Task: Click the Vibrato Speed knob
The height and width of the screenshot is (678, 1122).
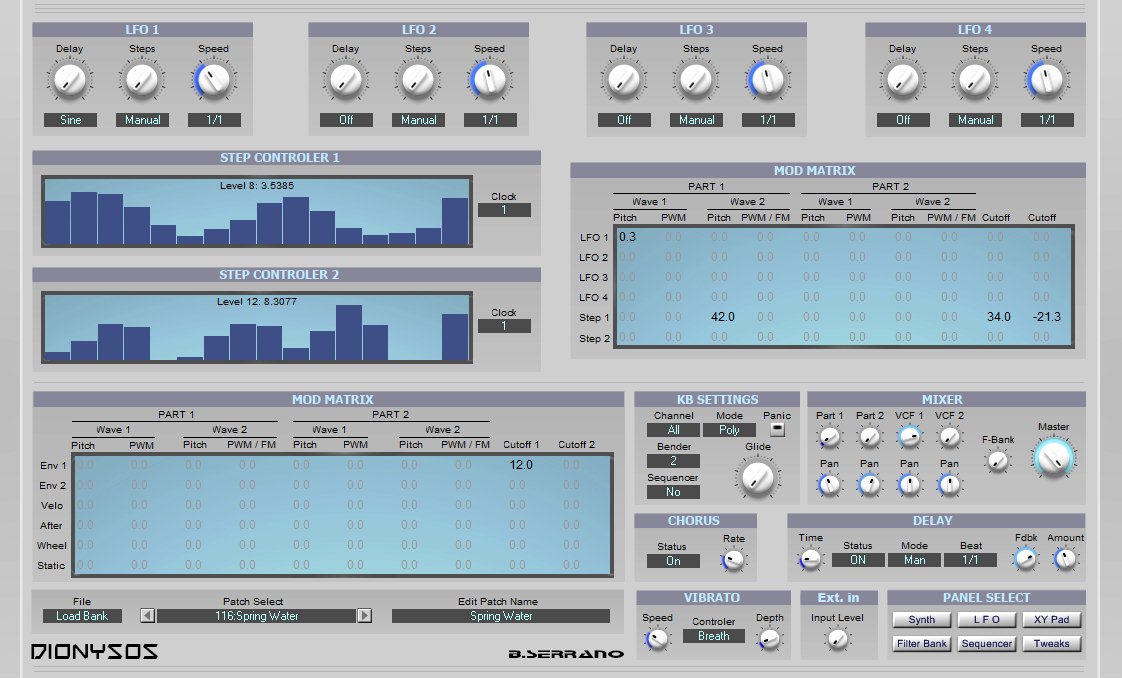Action: 657,639
